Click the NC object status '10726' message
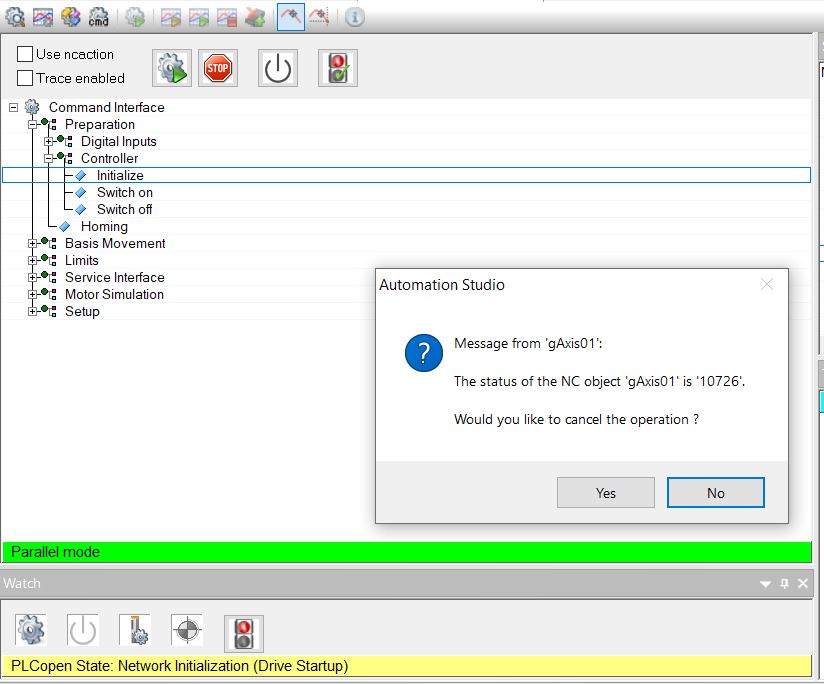Screen dimensions: 824x684 (x=600, y=381)
